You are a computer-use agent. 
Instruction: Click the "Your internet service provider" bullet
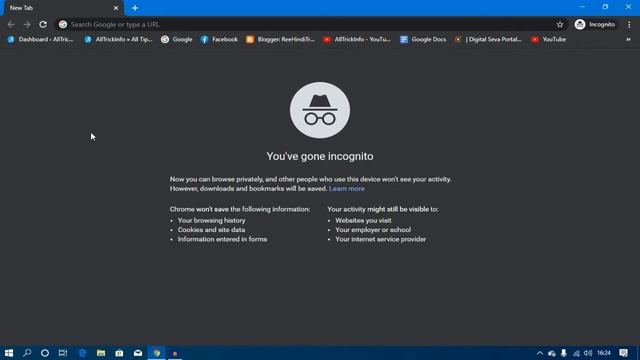[380, 239]
